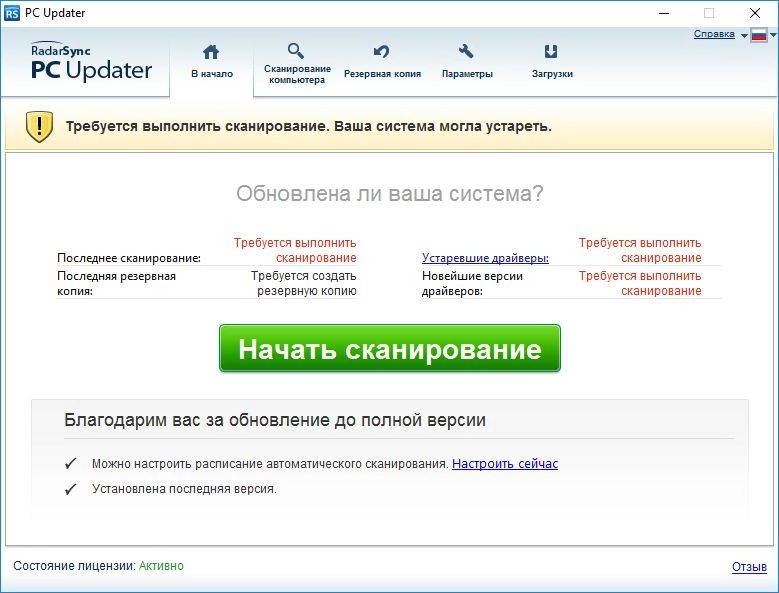Click the Настроить сейчас link
Viewport: 779px width, 593px height.
(x=505, y=463)
